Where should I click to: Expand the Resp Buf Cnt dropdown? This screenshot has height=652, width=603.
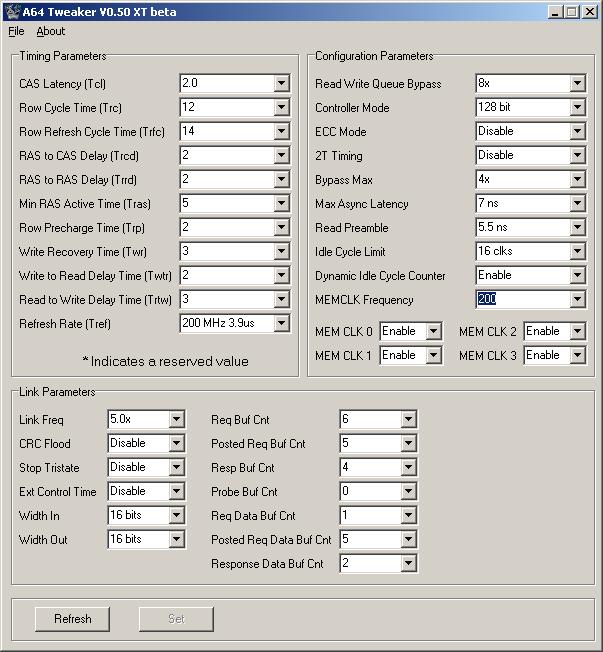(x=408, y=468)
